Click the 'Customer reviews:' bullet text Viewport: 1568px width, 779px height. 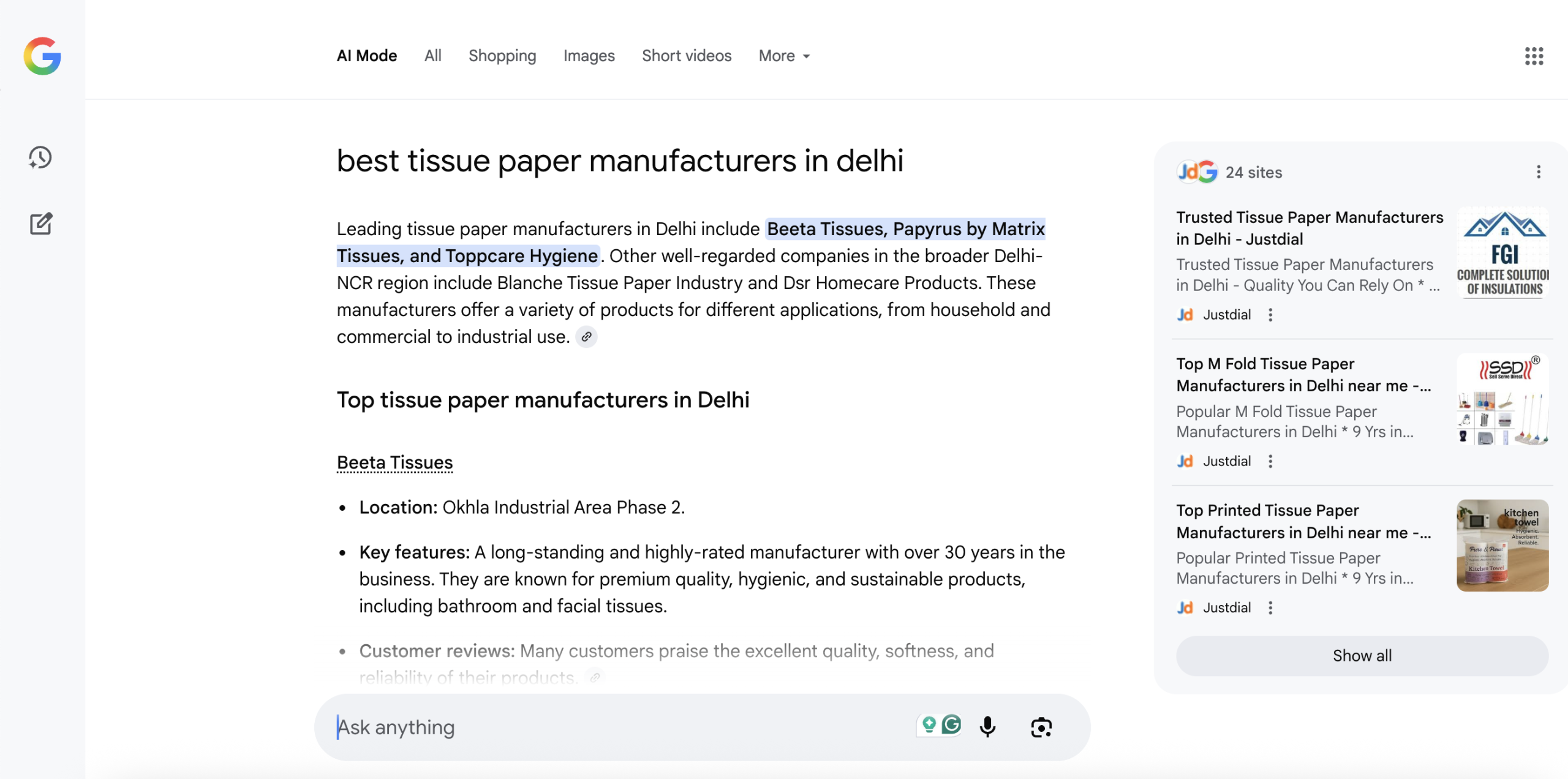(676, 663)
